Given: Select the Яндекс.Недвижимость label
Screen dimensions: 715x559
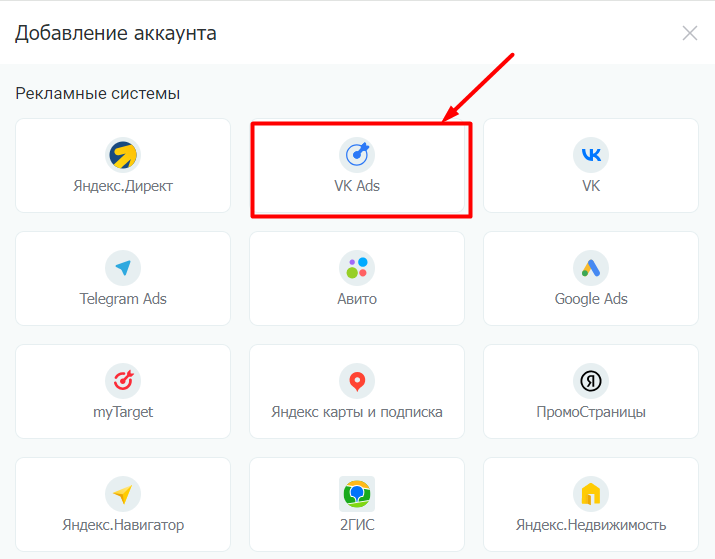Looking at the screenshot, I should (591, 525).
